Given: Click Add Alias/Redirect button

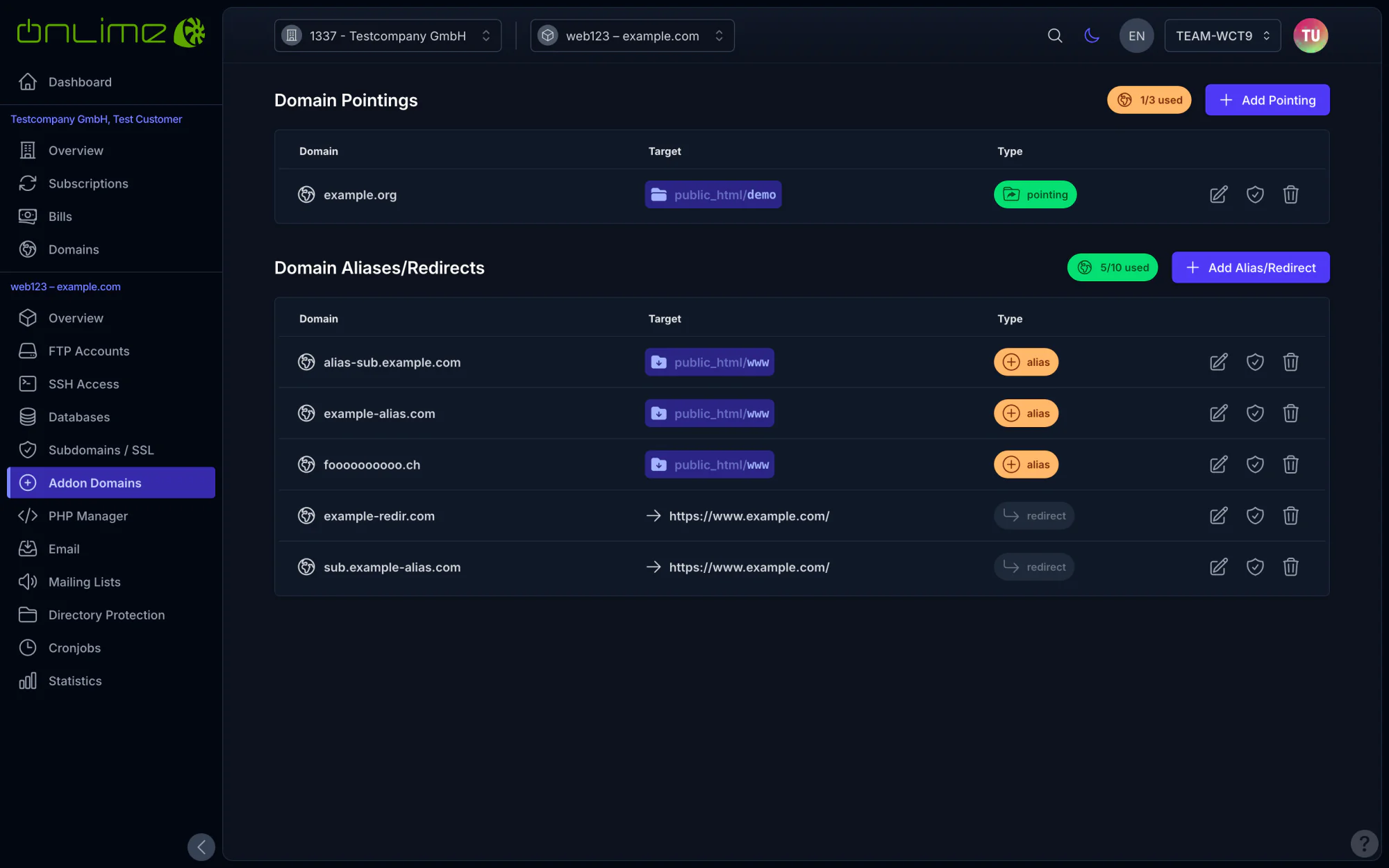Looking at the screenshot, I should pos(1250,267).
